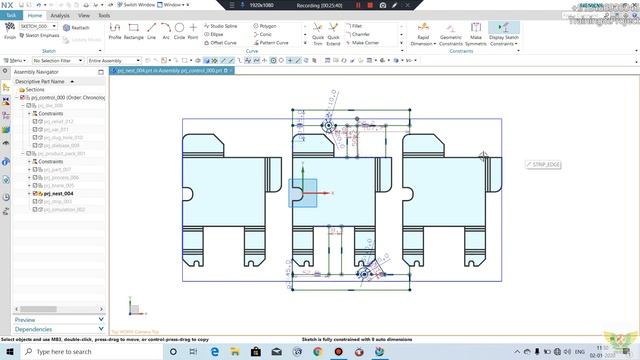Close the prj_nest_004.prt document tab

(231, 71)
